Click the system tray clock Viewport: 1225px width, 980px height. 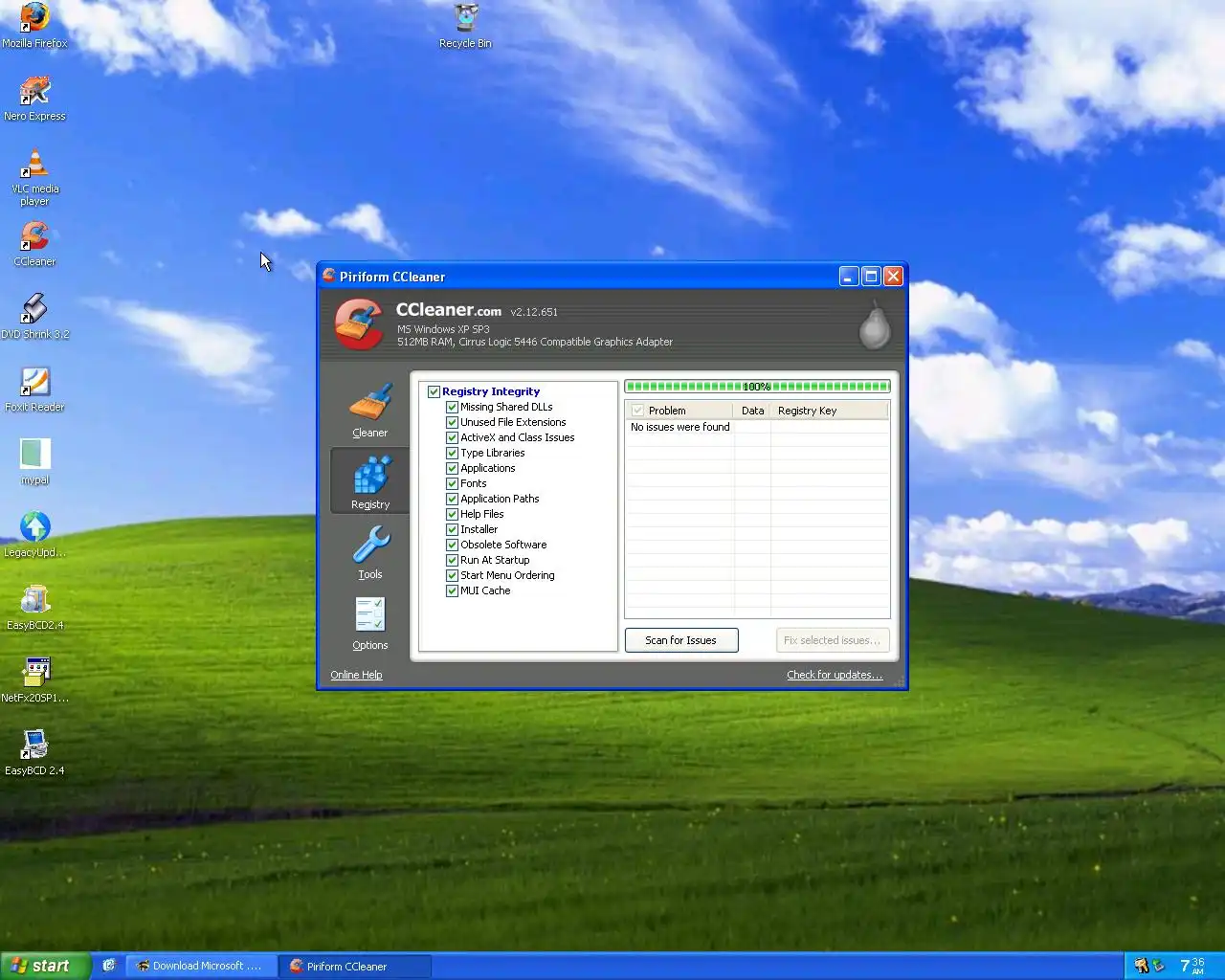(x=1192, y=966)
